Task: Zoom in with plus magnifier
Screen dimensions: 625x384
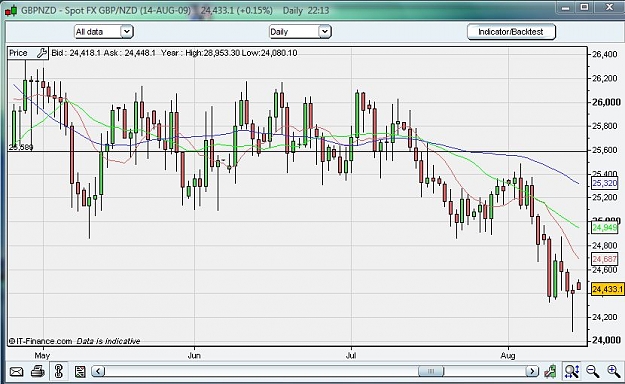Action: pyautogui.click(x=613, y=372)
